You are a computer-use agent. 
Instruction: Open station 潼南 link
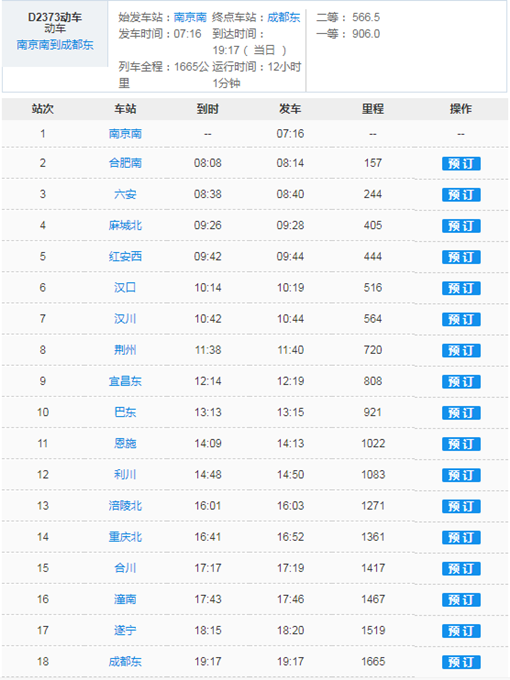(125, 599)
